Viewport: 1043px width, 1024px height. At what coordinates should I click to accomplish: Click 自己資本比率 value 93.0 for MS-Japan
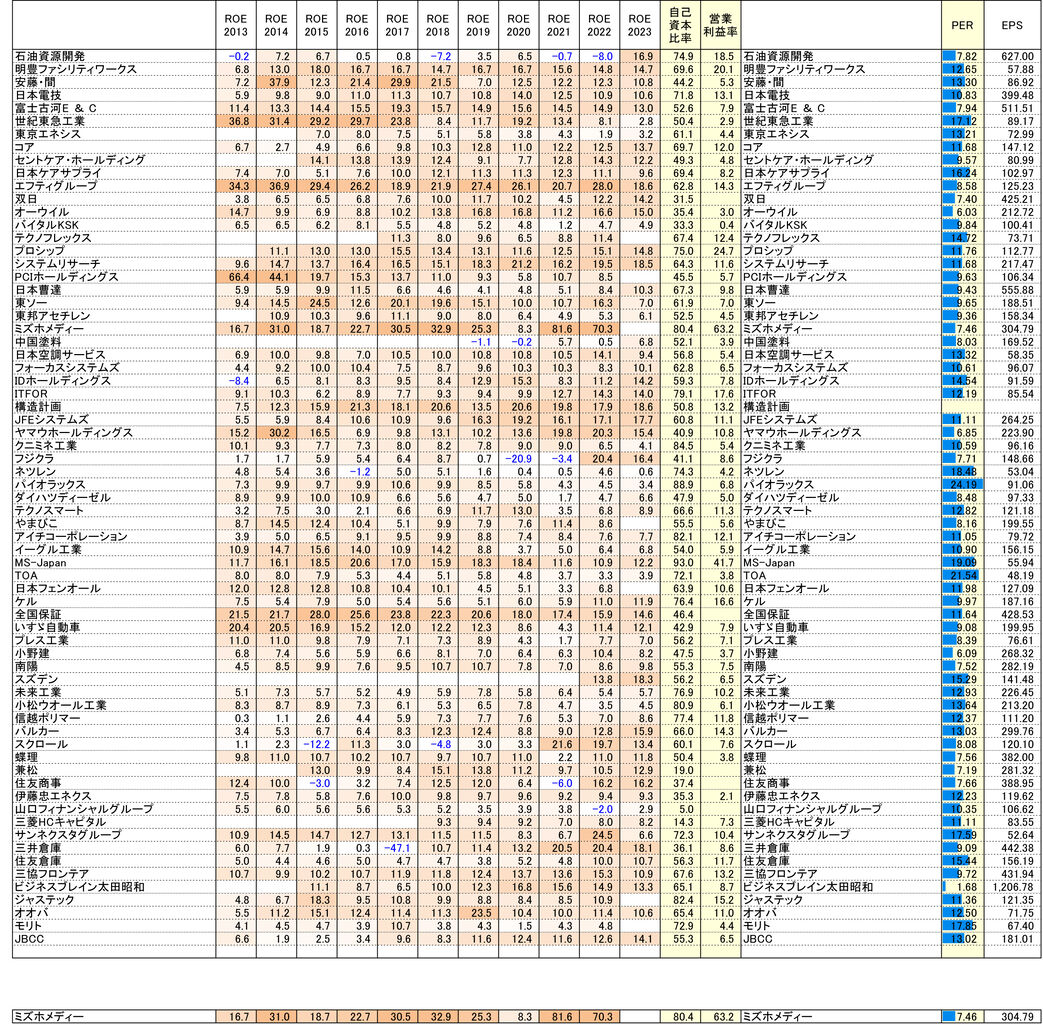coord(683,563)
